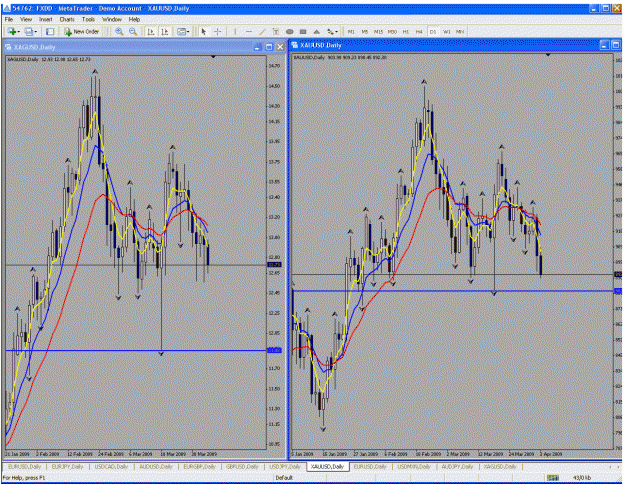Toggle the Chart Shift icon
This screenshot has width=625, height=484.
coord(164,31)
